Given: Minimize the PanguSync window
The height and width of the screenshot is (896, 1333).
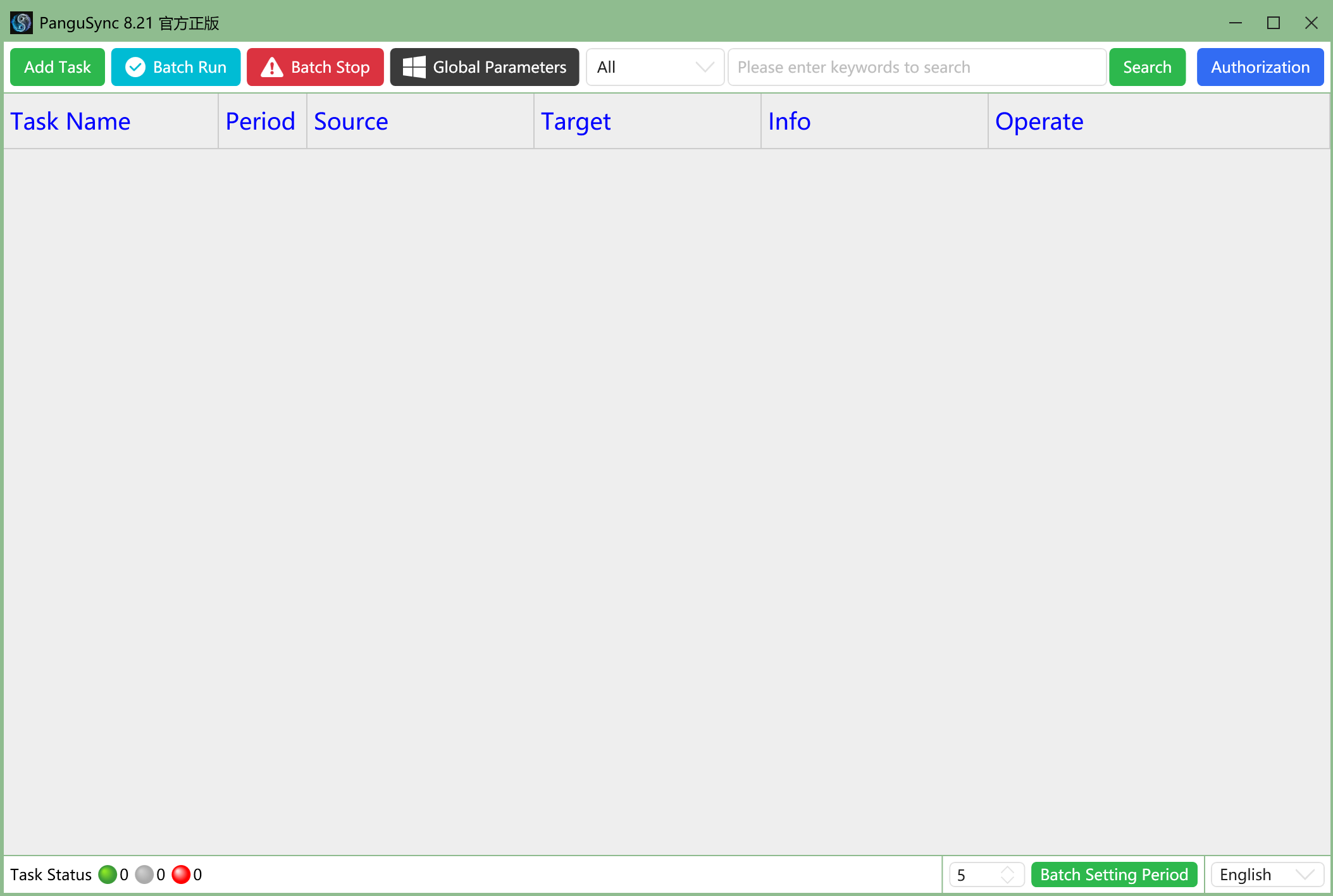Looking at the screenshot, I should pyautogui.click(x=1236, y=23).
